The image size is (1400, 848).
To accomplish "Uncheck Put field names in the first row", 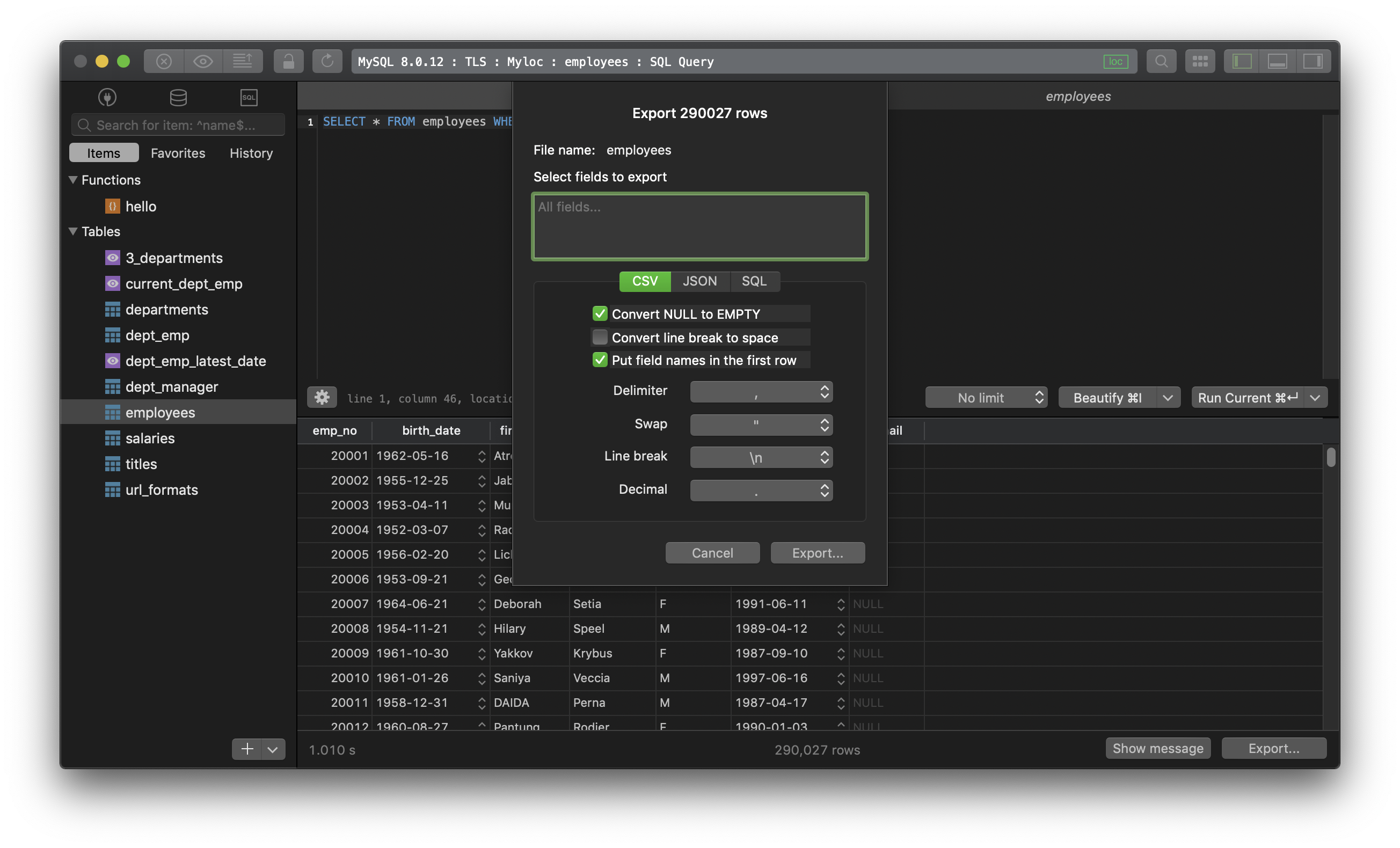I will 600,360.
